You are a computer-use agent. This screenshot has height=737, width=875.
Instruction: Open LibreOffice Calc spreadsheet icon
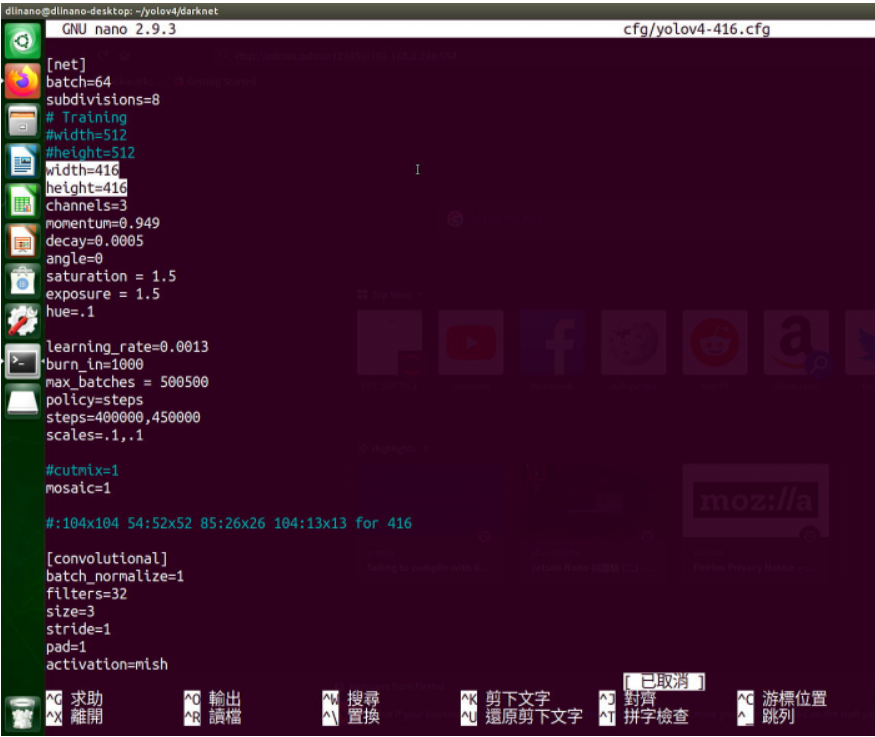click(x=22, y=201)
